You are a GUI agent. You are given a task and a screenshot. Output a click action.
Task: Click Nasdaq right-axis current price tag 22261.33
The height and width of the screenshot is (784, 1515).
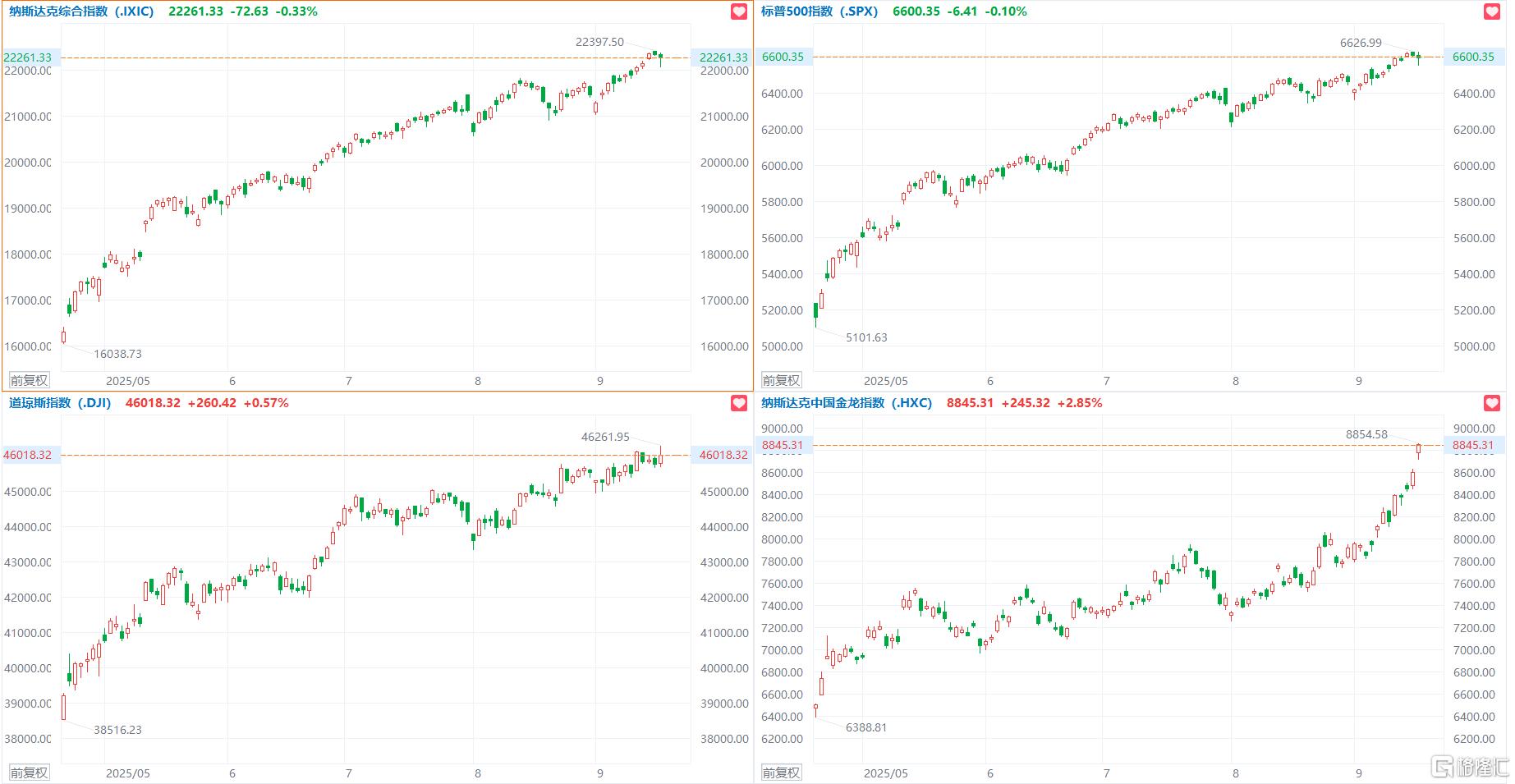click(723, 57)
